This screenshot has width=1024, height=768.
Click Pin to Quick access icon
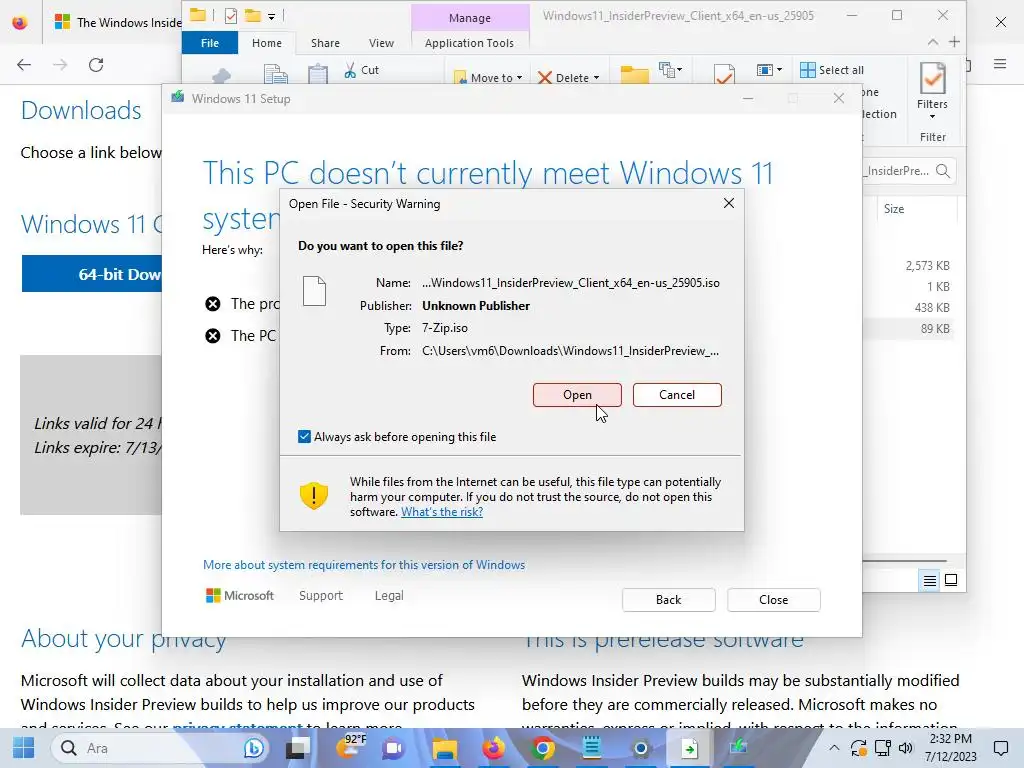222,76
